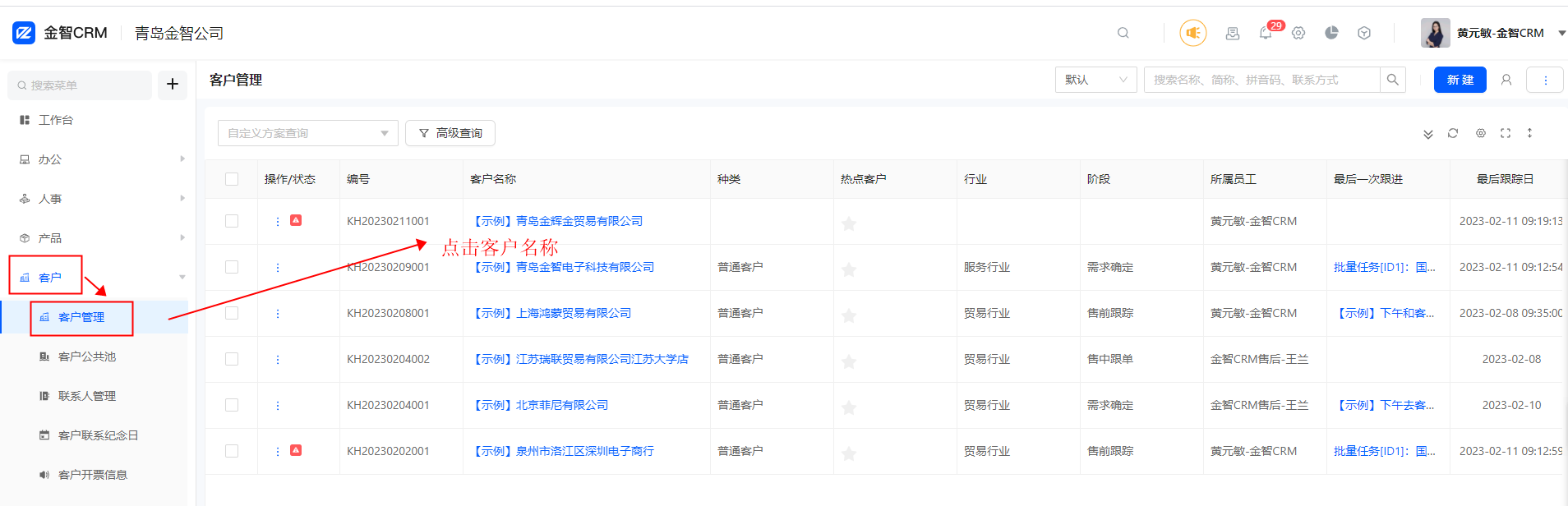Viewport: 1568px width, 506px height.
Task: Click the 搜索菜单 input field
Action: pyautogui.click(x=80, y=85)
